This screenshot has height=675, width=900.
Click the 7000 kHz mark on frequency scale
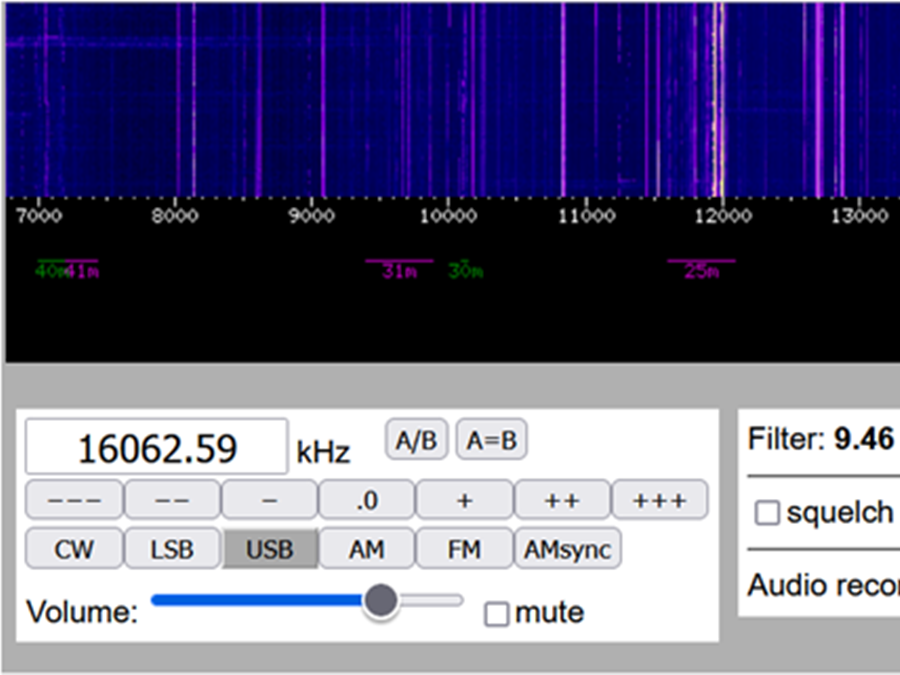pos(38,216)
